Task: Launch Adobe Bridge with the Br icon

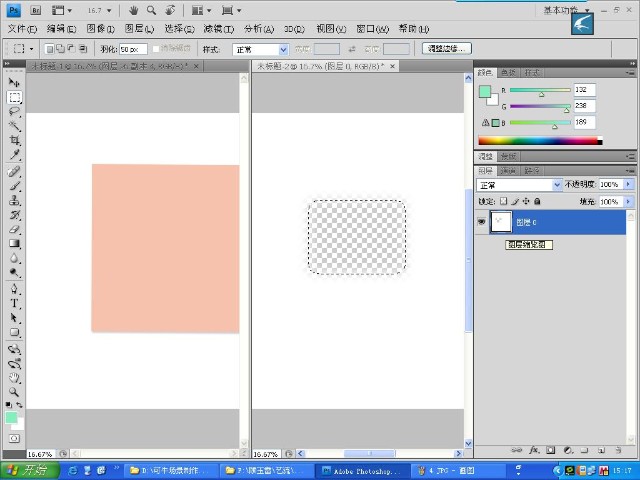Action: [x=35, y=10]
